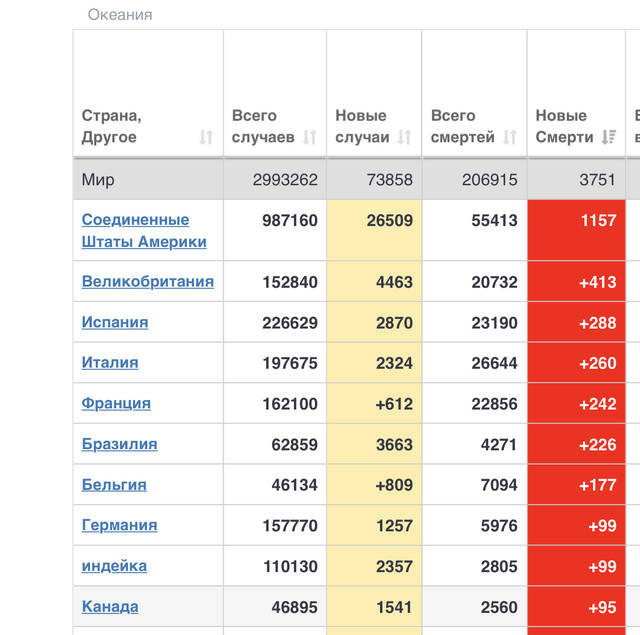The height and width of the screenshot is (635, 640).
Task: Sort by Новые случаи column arrows
Action: click(404, 137)
